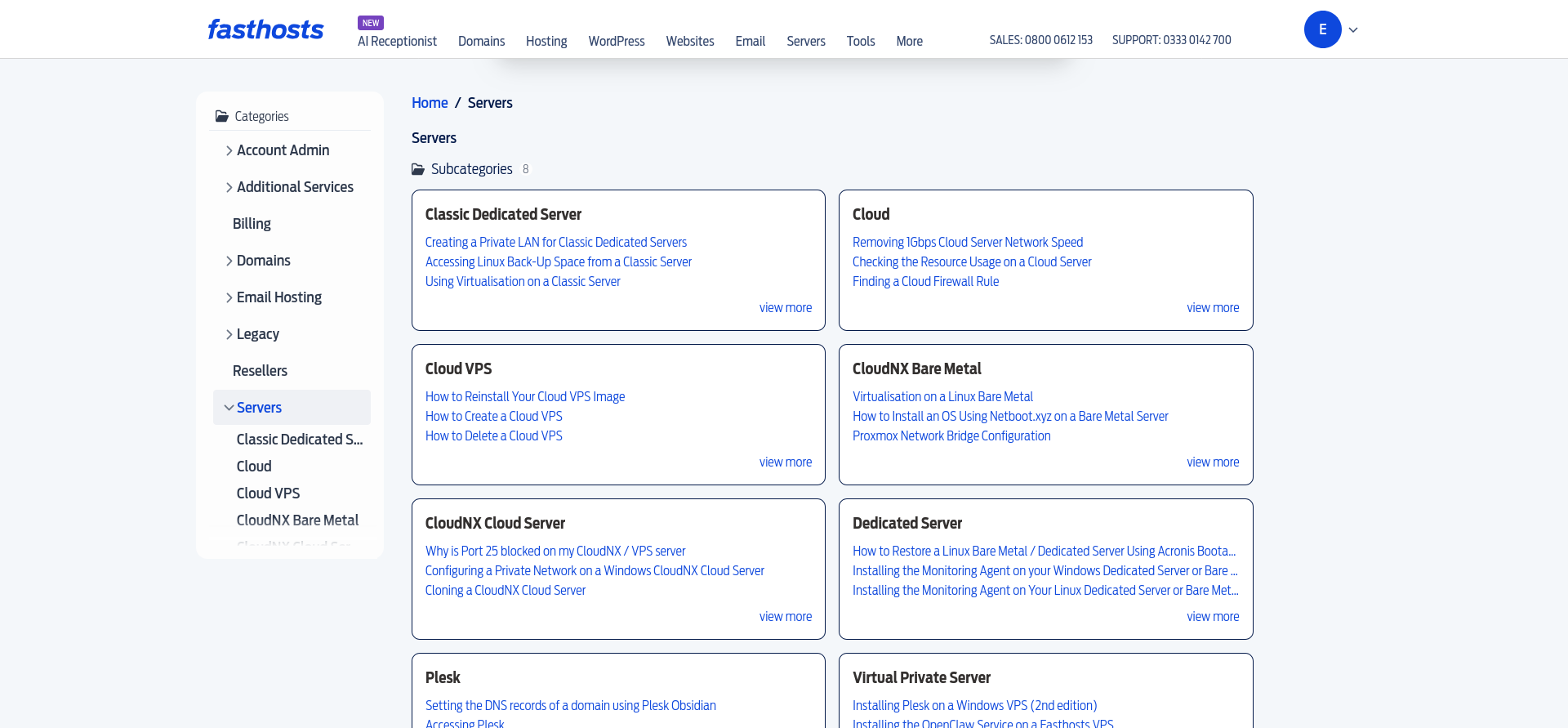The image size is (1568, 728).
Task: Open 'Creating a Private LAN for Classic Dedicated Servers'
Action: [x=556, y=243]
